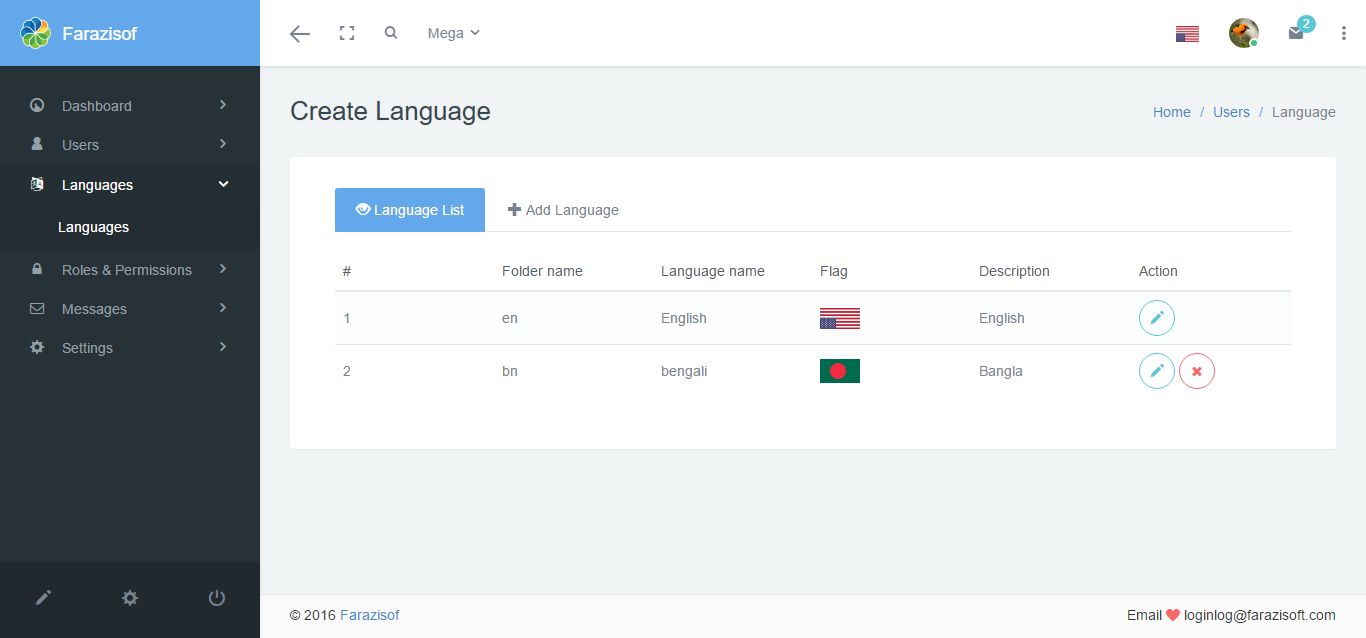Viewport: 1366px width, 638px height.
Task: Select the Language List tab
Action: [410, 210]
